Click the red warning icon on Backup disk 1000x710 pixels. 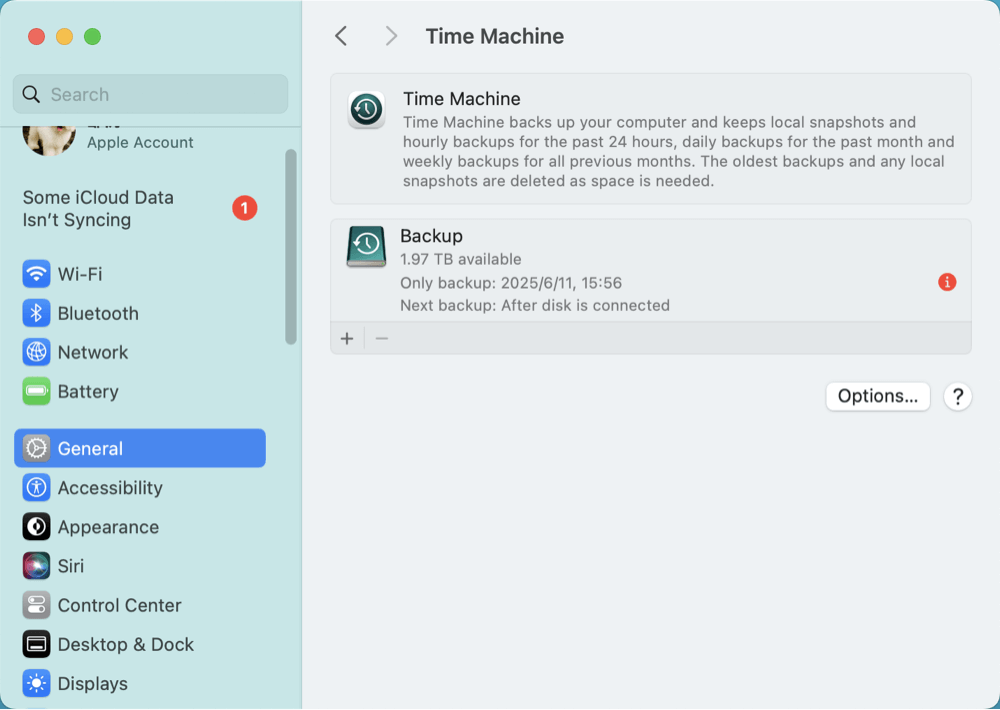point(947,282)
